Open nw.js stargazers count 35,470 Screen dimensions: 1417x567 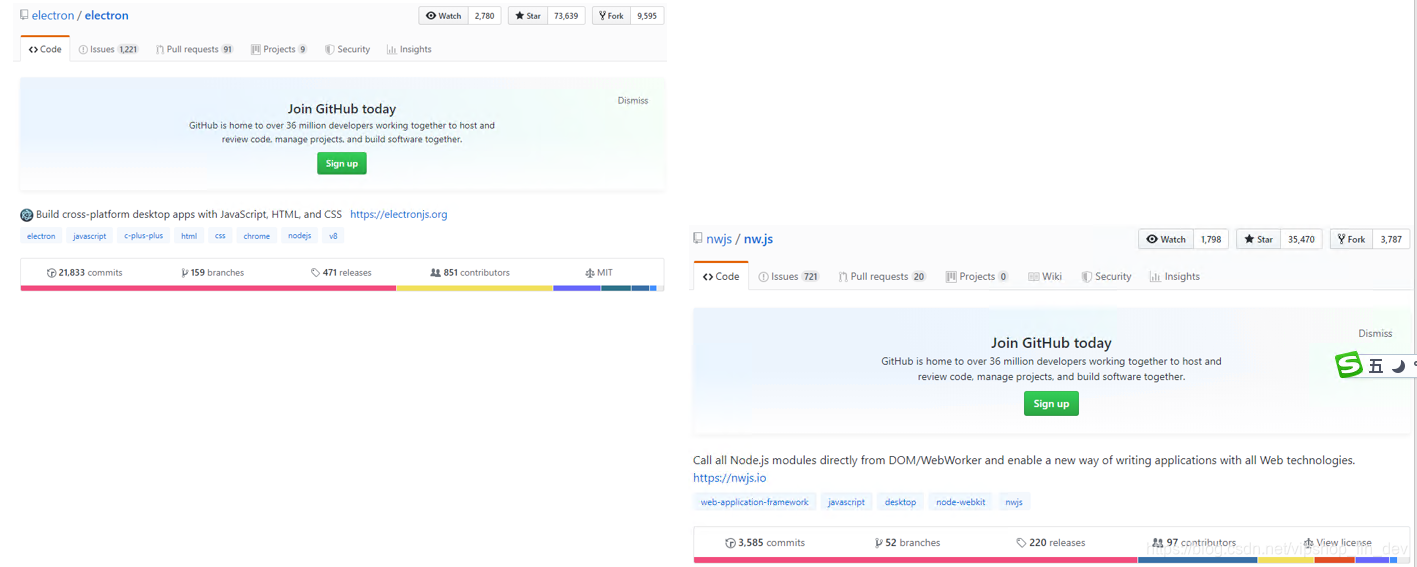point(1301,239)
